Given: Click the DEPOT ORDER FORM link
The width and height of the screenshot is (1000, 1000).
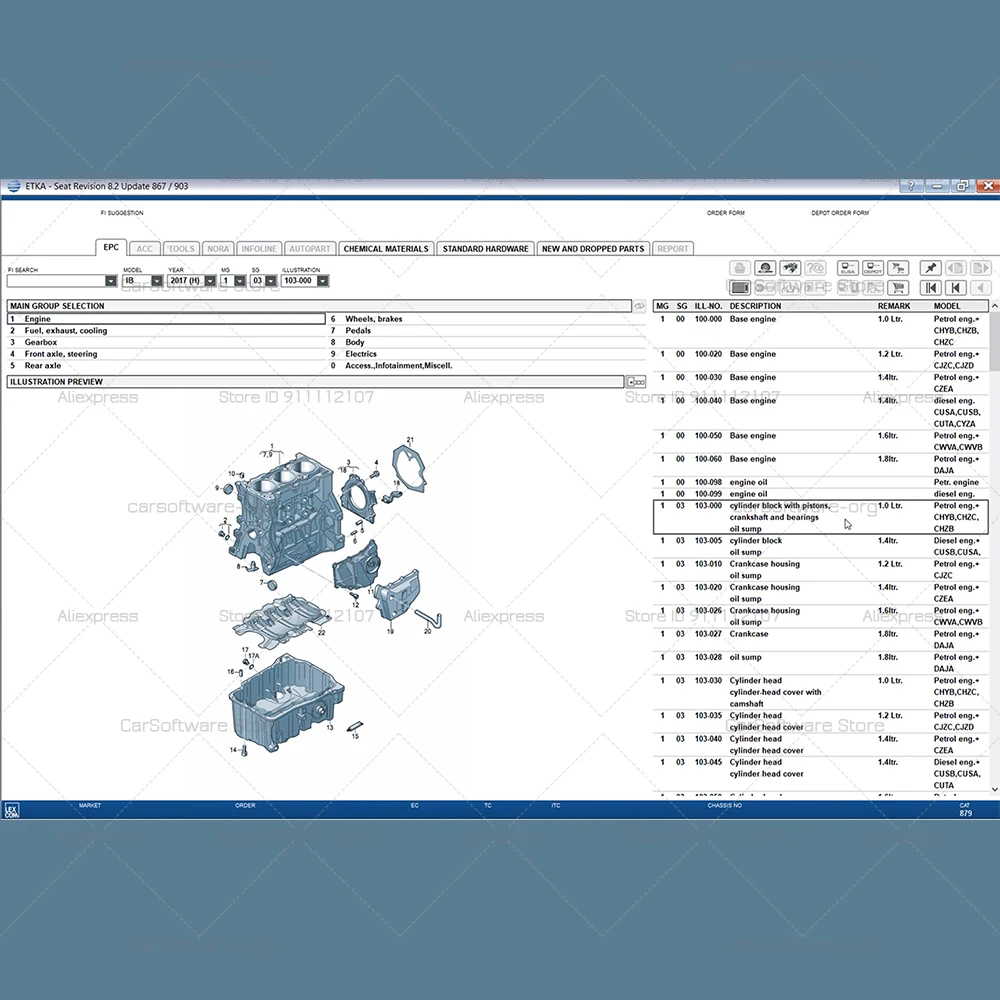Looking at the screenshot, I should (840, 213).
